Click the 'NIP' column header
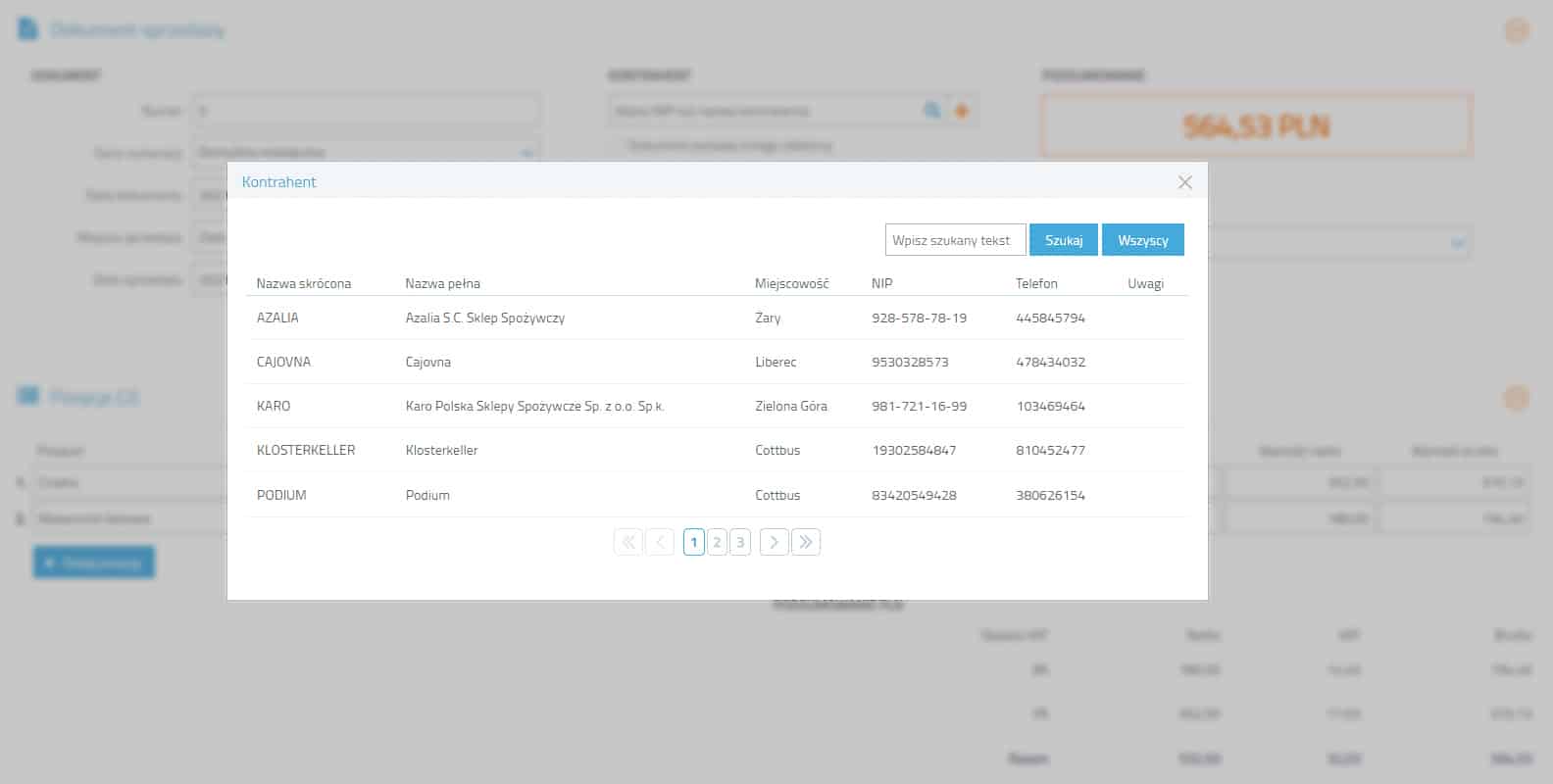1553x784 pixels. [x=882, y=283]
